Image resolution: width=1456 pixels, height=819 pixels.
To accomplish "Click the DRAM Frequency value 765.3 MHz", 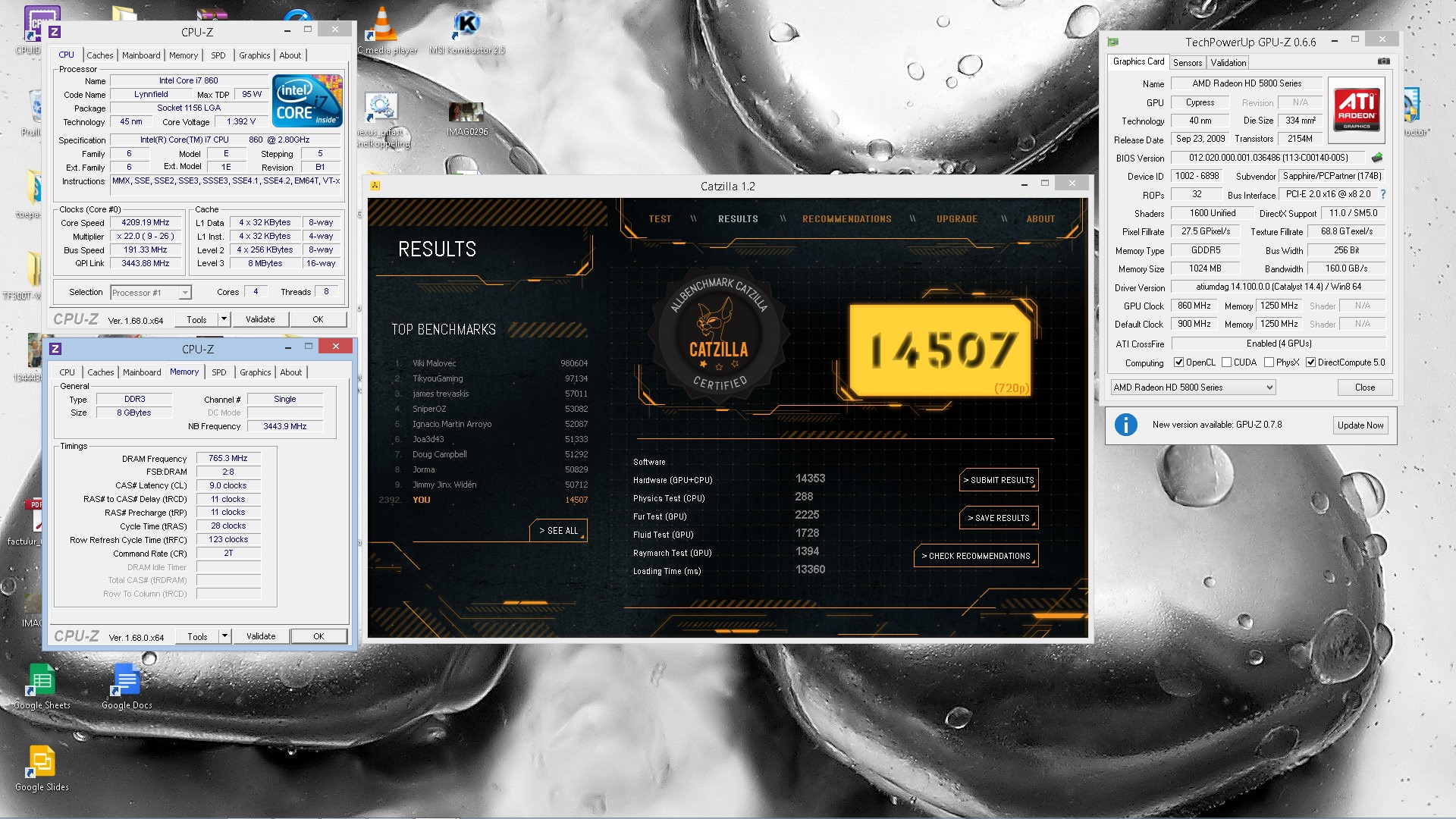I will pos(228,459).
